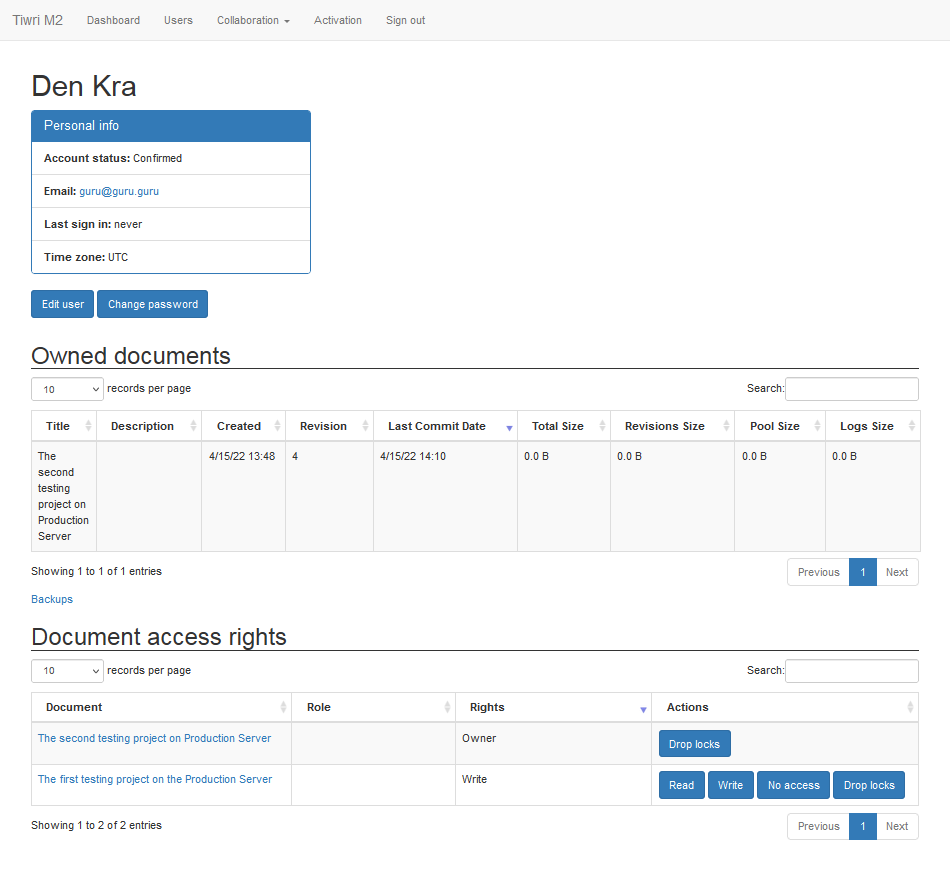
Task: Open Collaboration dropdown menu
Action: 253,20
